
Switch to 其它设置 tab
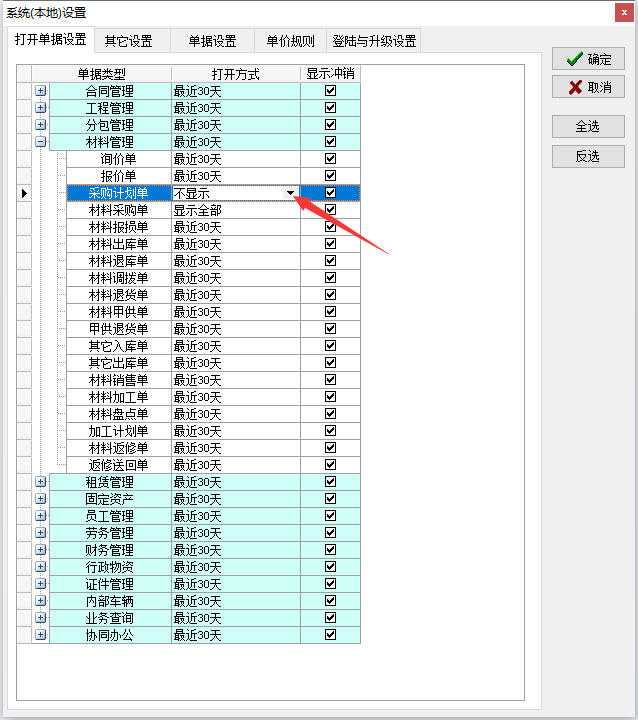(129, 41)
